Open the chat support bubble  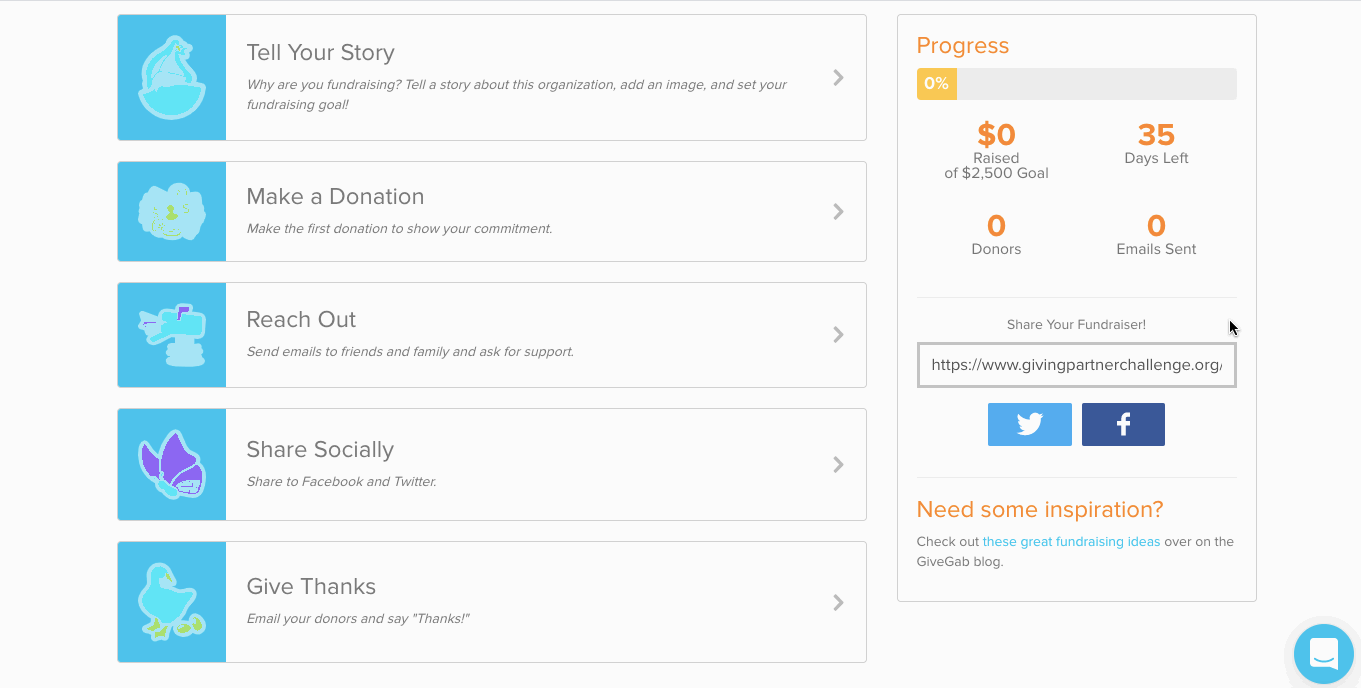1323,654
